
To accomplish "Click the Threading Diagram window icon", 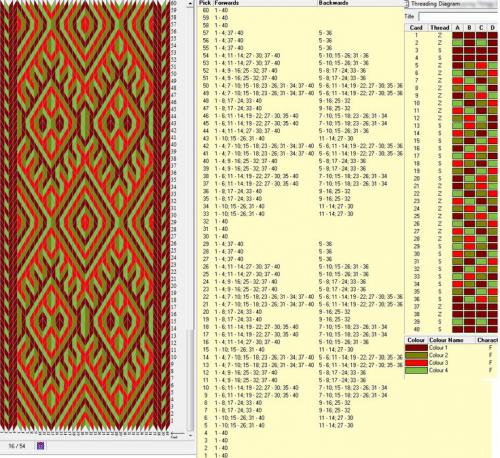I will click(407, 4).
